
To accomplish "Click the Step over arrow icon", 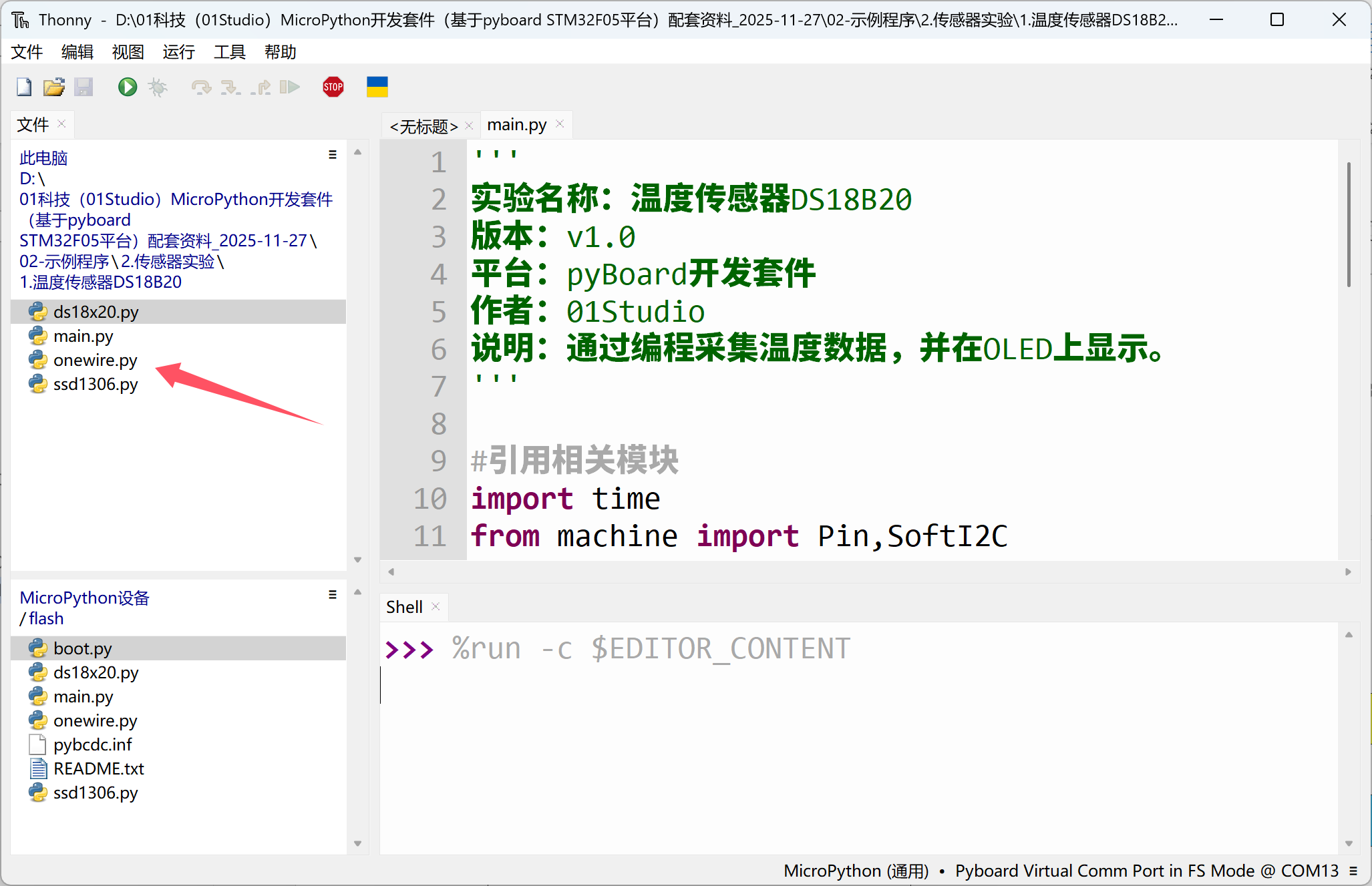I will point(200,87).
